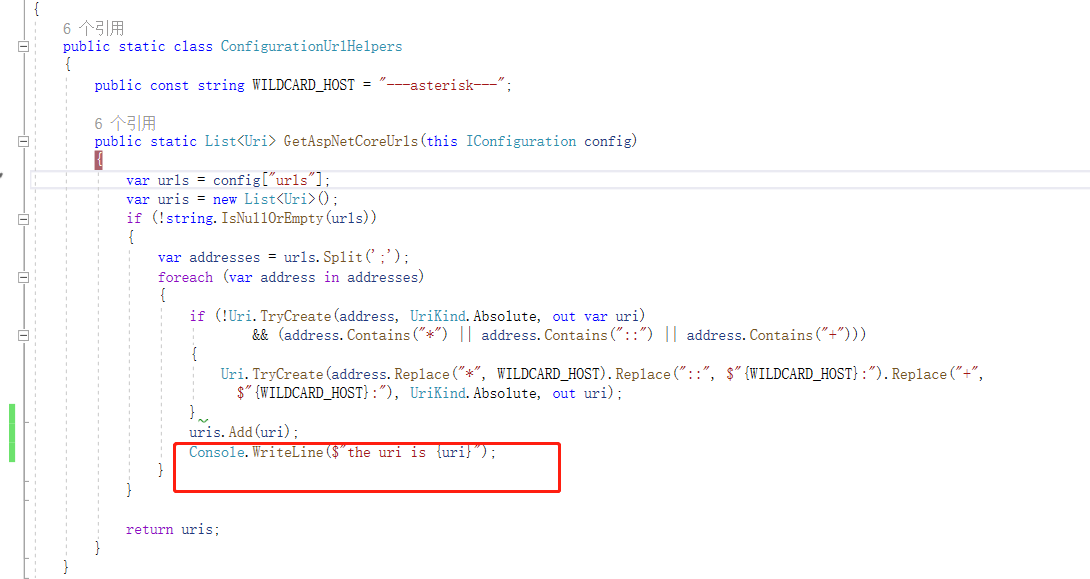
Task: Click UriKind.Absolute in the if condition
Action: [x=473, y=316]
